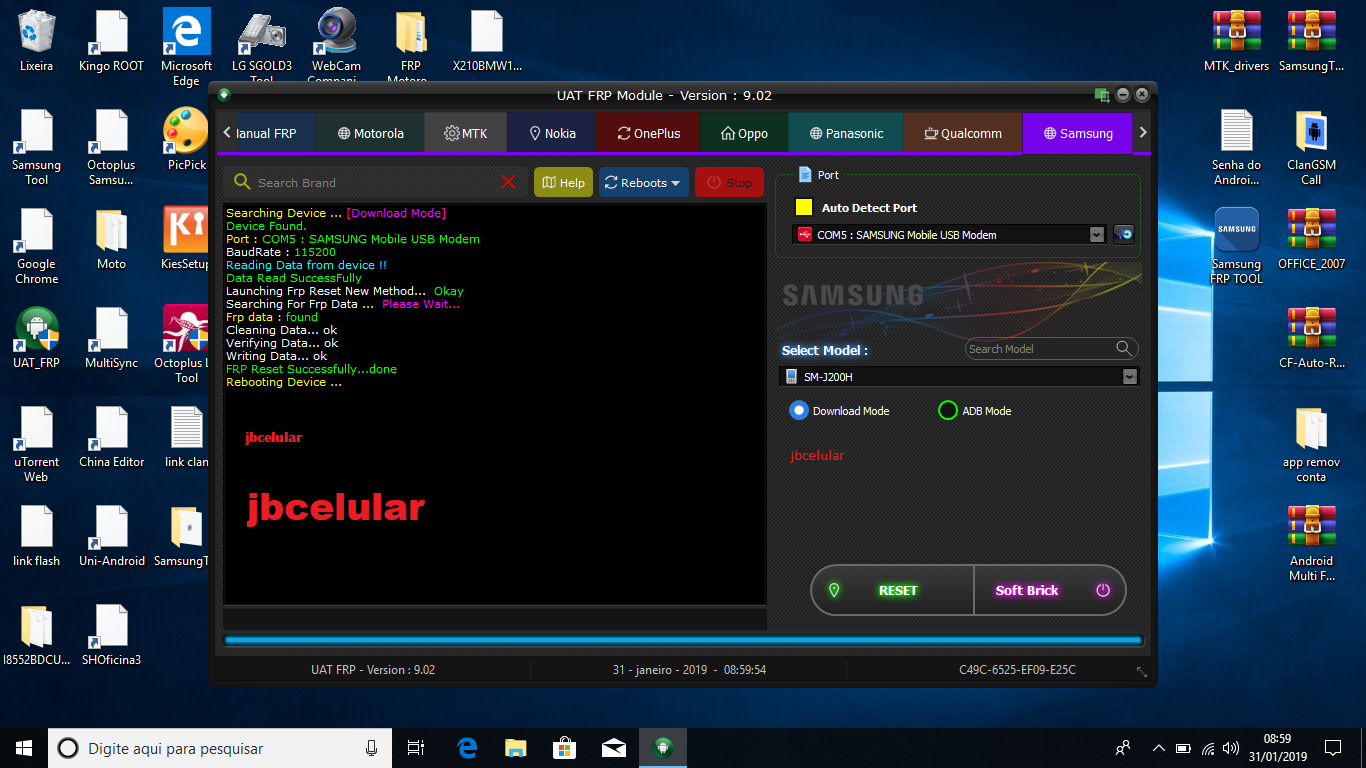Switch to the MTK tab
Screen dimensions: 1366x768
(466, 133)
